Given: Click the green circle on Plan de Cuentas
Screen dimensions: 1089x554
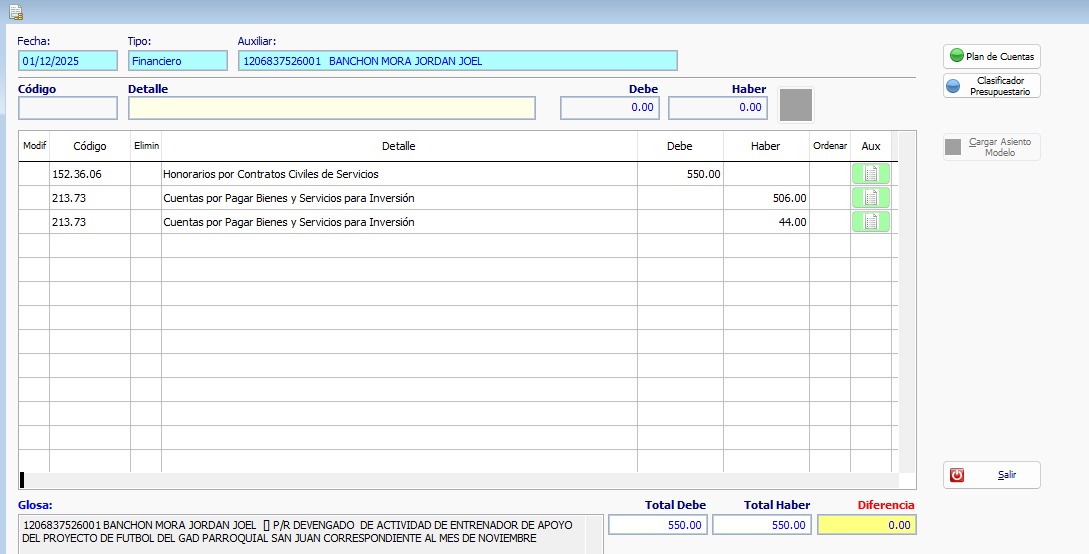Looking at the screenshot, I should [956, 56].
